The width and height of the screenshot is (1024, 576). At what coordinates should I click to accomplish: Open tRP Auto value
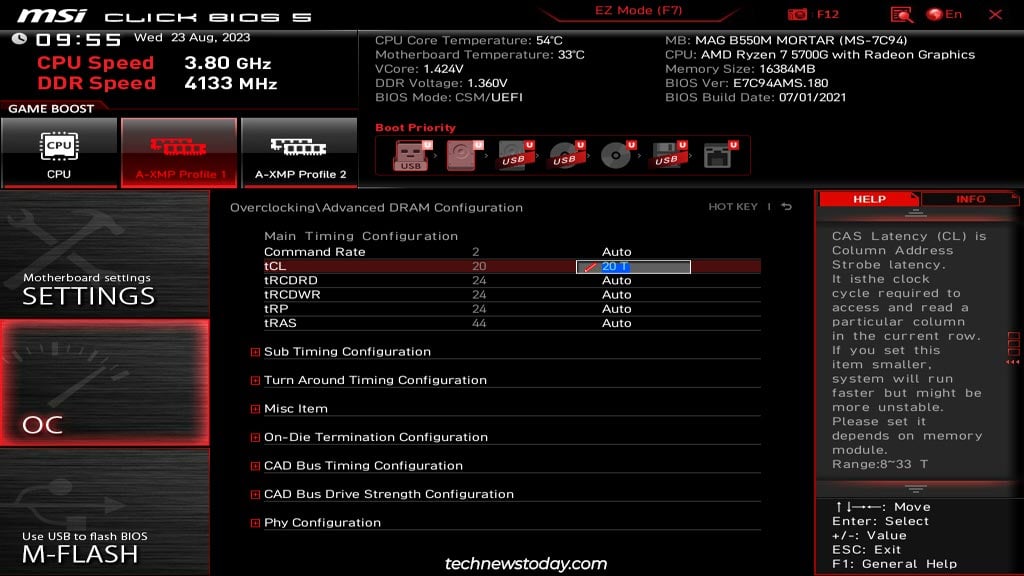pyautogui.click(x=616, y=309)
